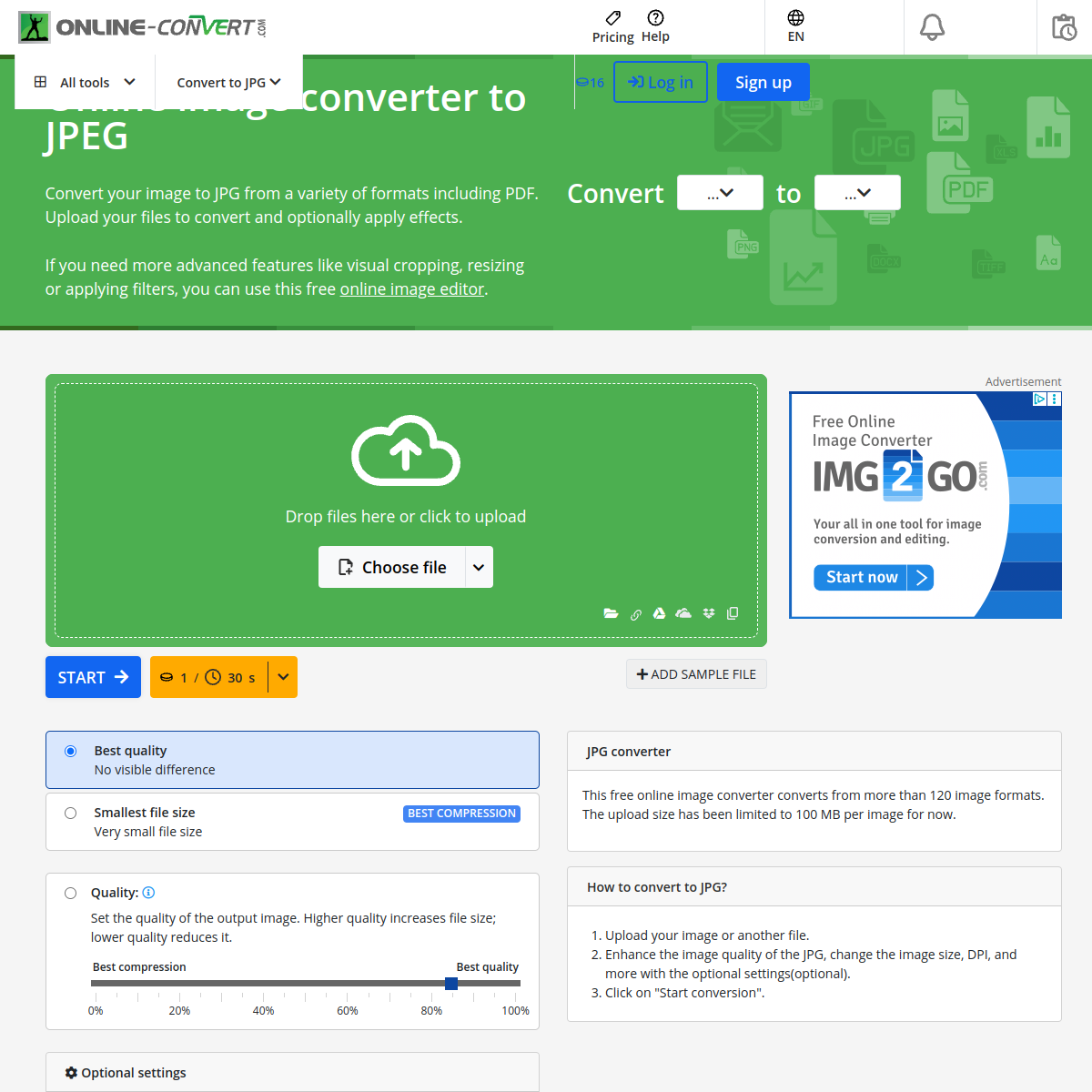Click the cloud upload icon
This screenshot has width=1092, height=1092.
click(x=406, y=450)
